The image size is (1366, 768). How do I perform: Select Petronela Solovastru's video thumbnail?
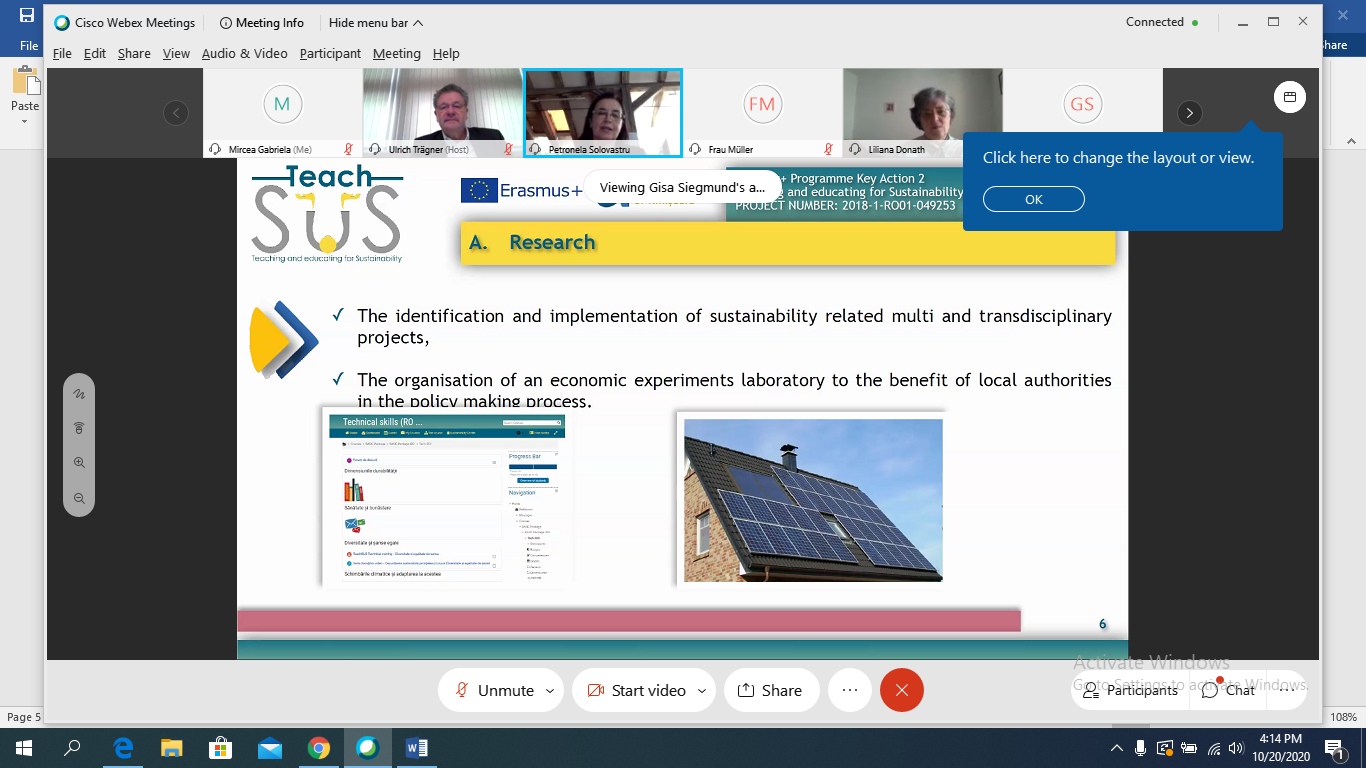603,113
